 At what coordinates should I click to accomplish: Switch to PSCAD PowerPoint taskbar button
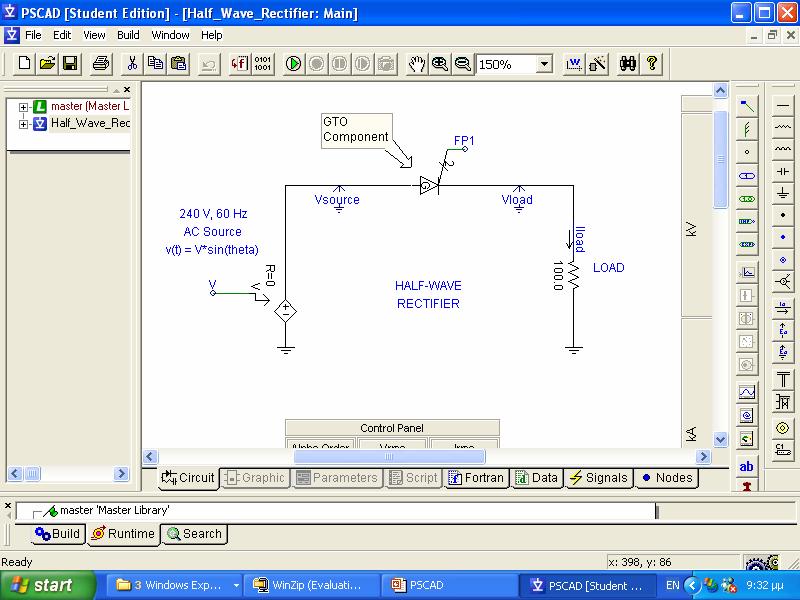click(448, 585)
